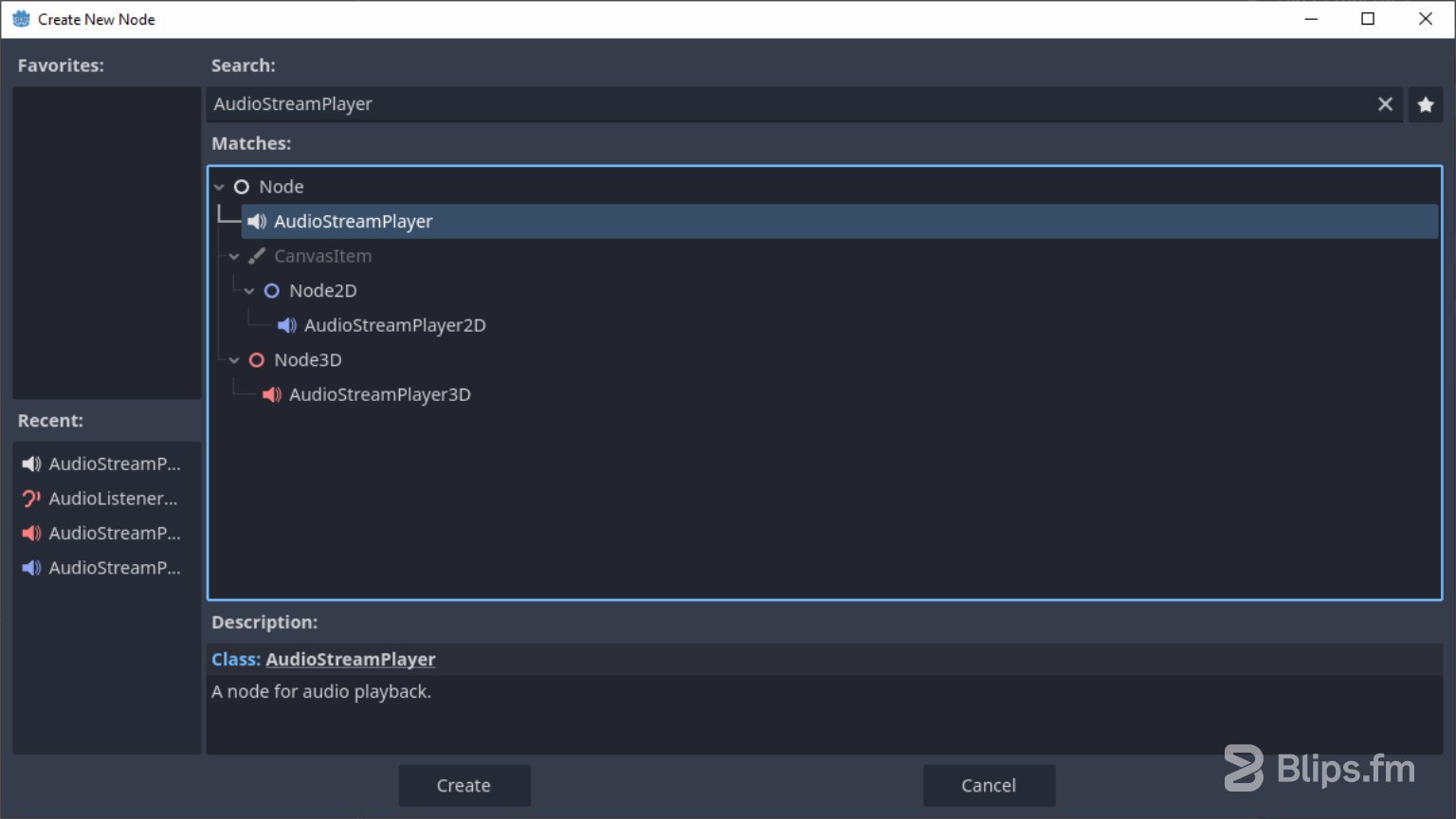Collapse the CanvasItem branch
The image size is (1456, 819).
234,256
